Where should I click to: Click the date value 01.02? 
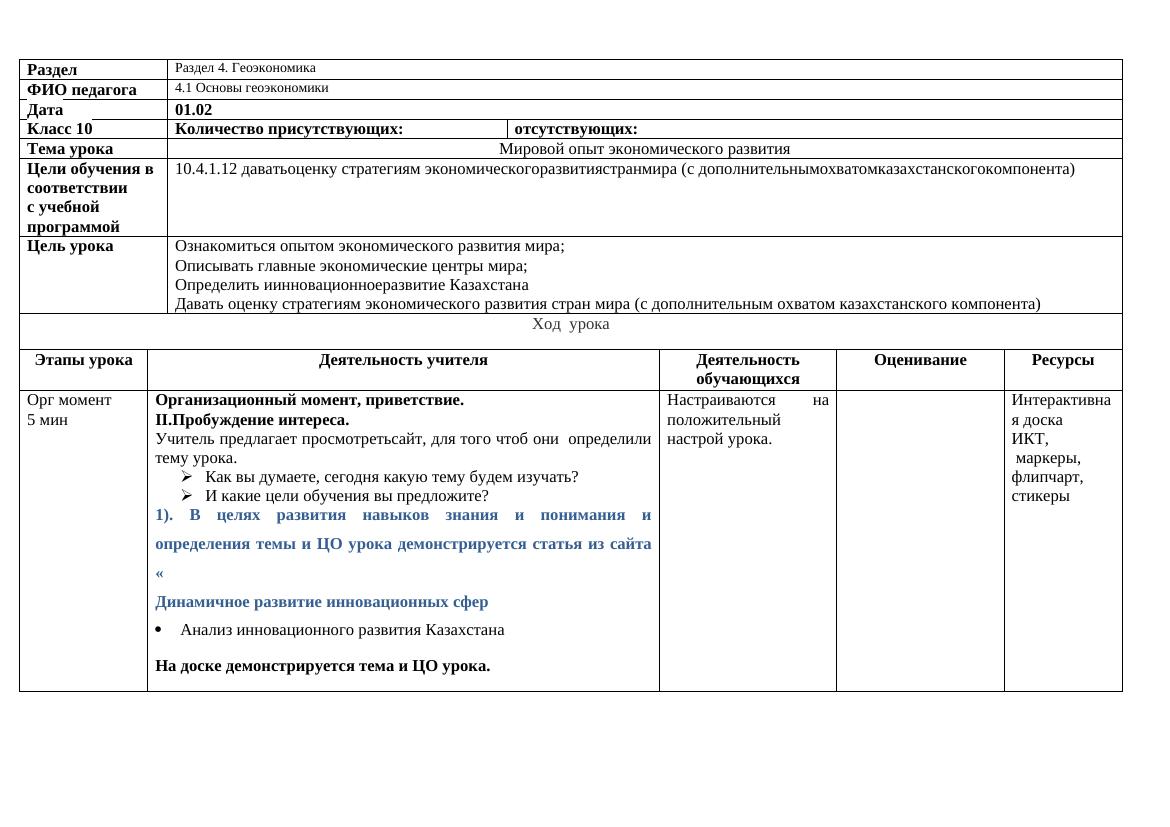[193, 110]
